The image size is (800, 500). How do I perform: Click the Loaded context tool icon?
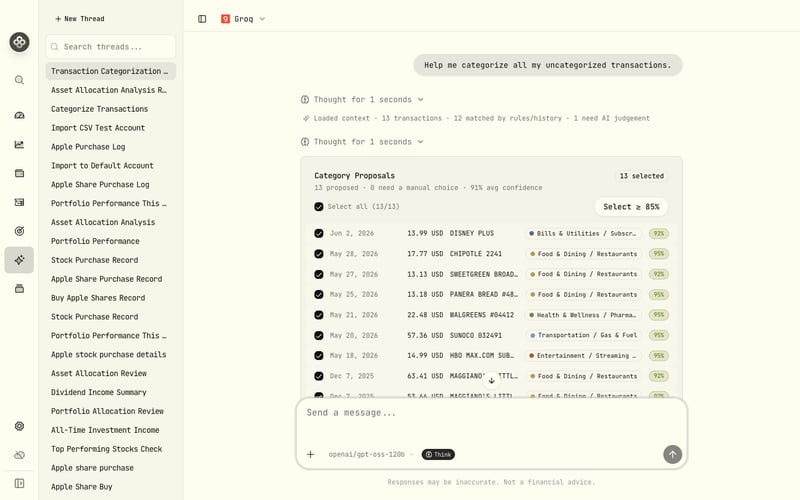[306, 118]
